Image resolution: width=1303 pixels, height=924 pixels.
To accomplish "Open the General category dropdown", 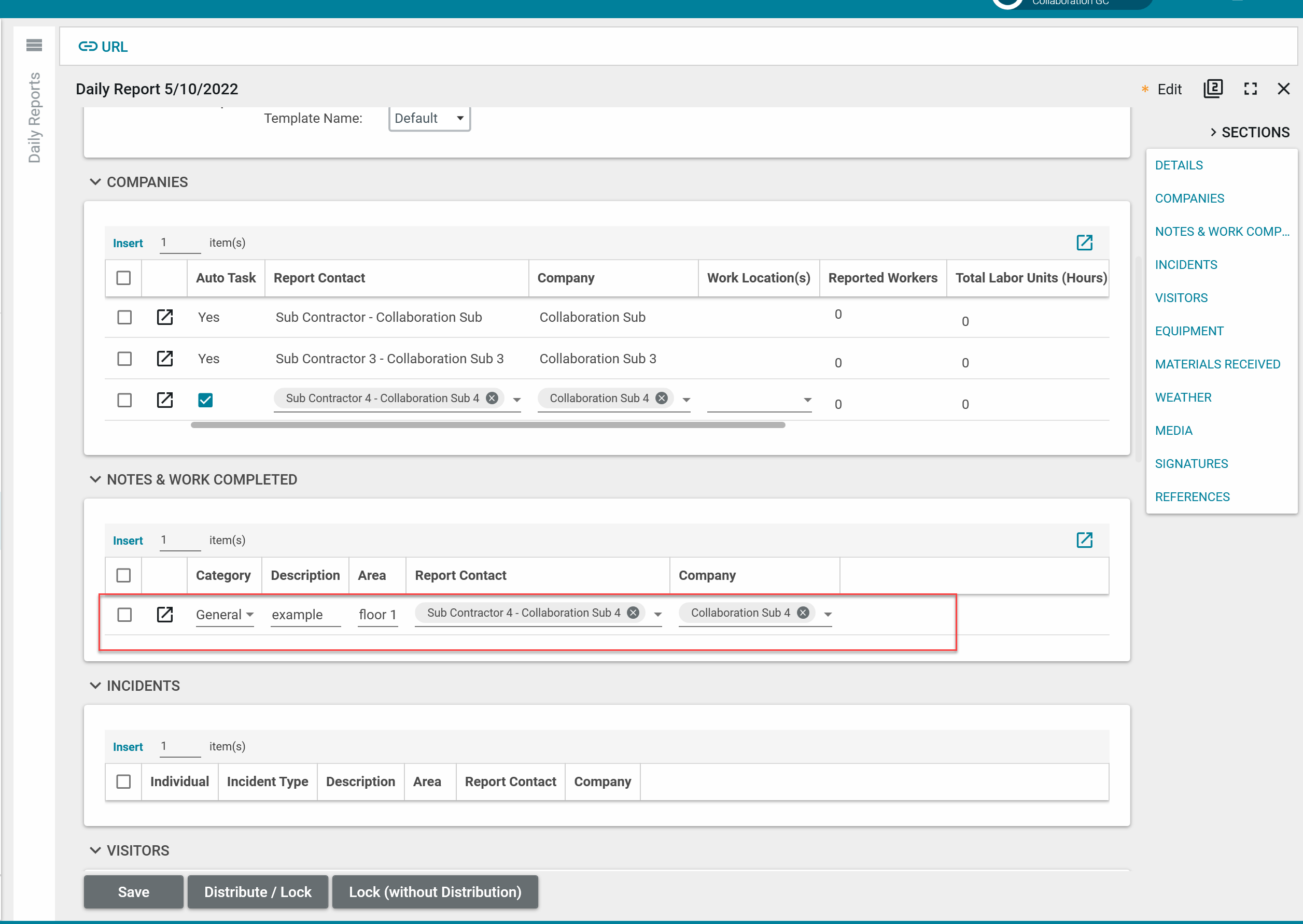I will point(225,615).
